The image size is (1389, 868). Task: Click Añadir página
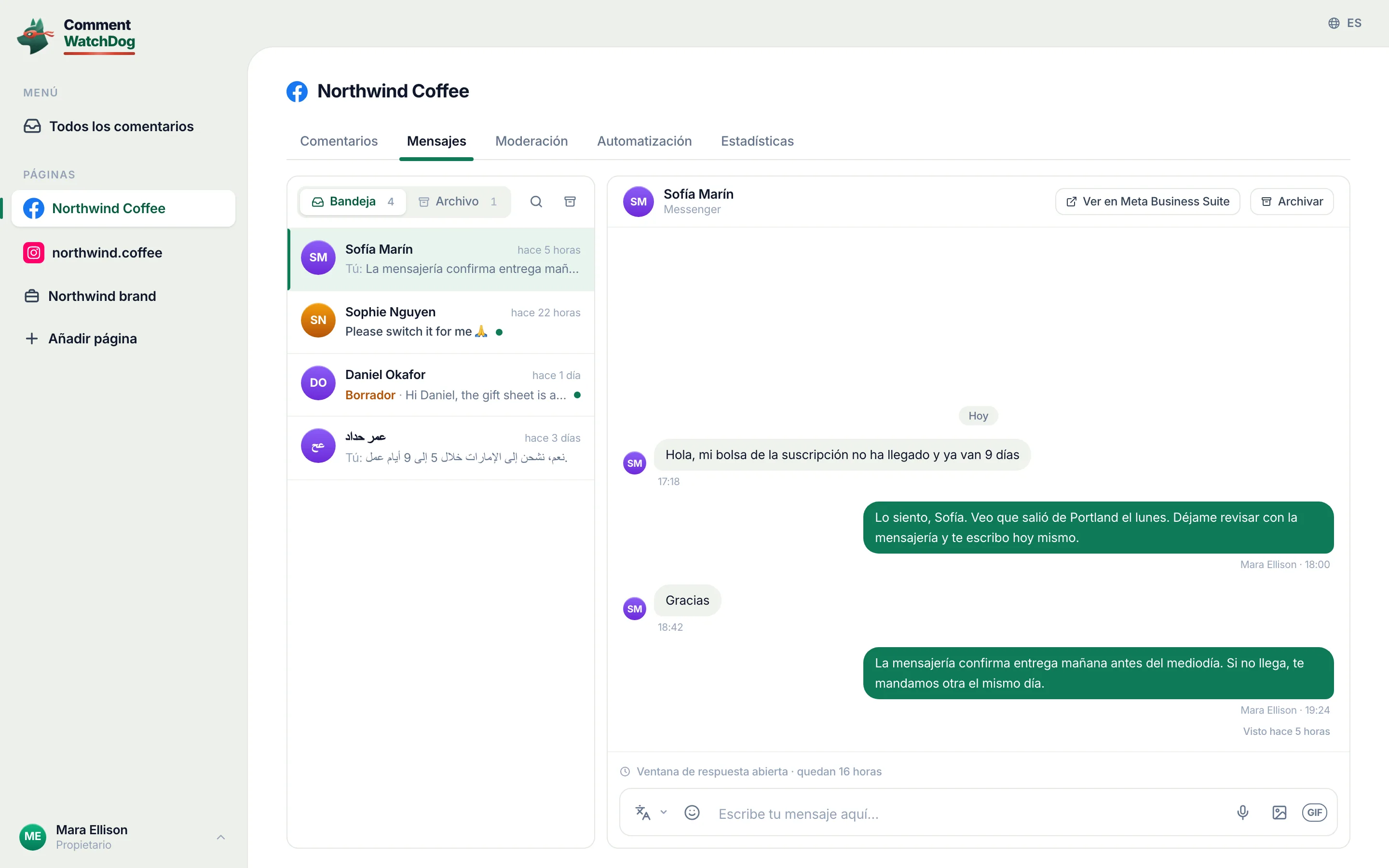pyautogui.click(x=81, y=339)
